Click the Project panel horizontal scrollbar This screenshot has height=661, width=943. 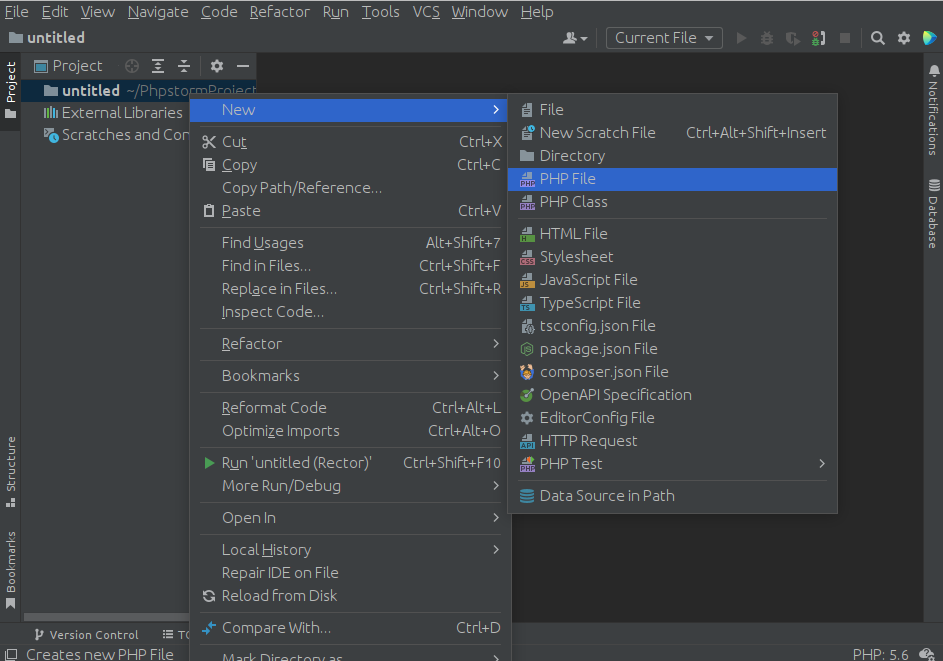click(106, 617)
